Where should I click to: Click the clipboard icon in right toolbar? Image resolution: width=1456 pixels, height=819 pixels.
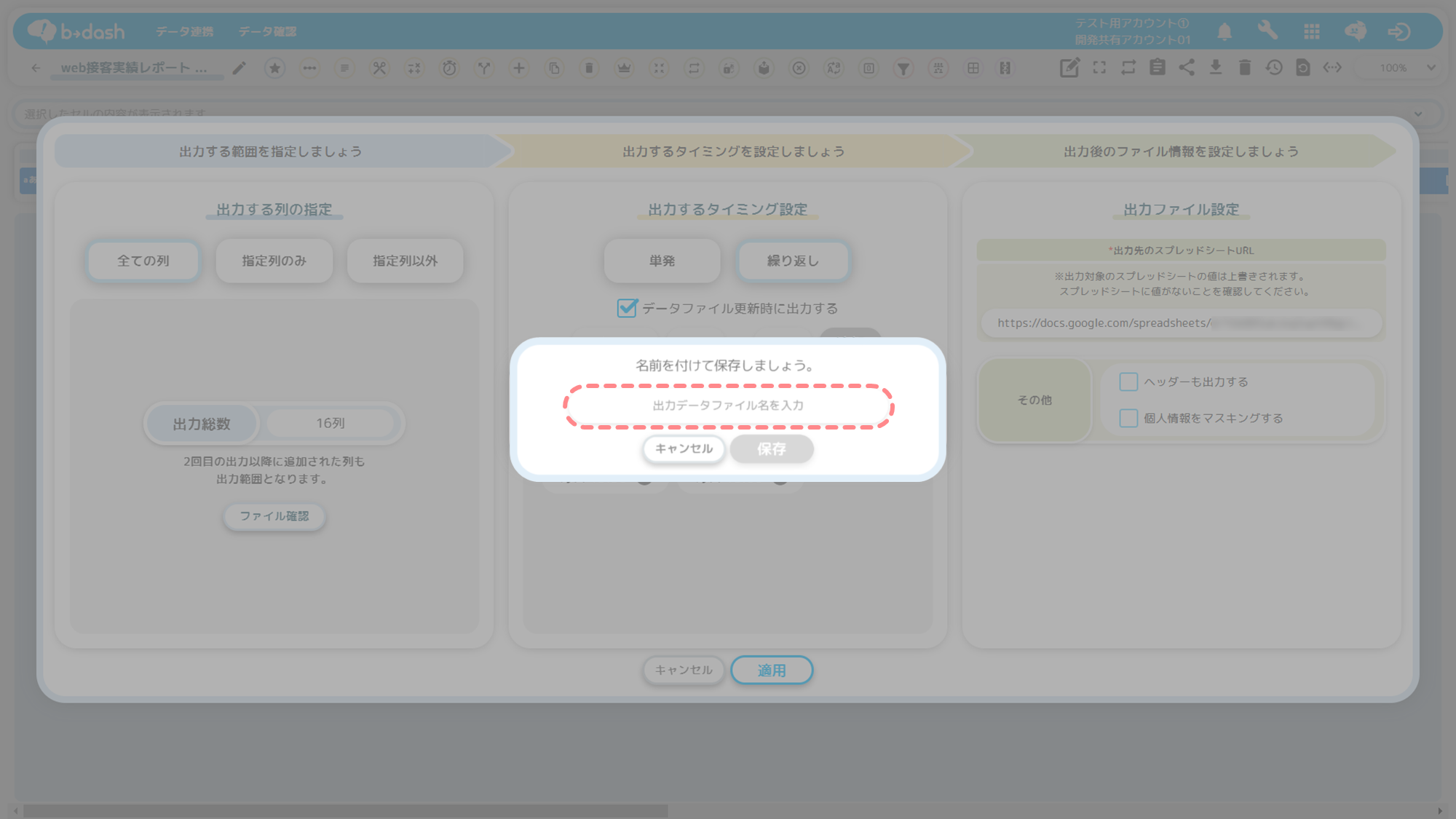click(1158, 68)
